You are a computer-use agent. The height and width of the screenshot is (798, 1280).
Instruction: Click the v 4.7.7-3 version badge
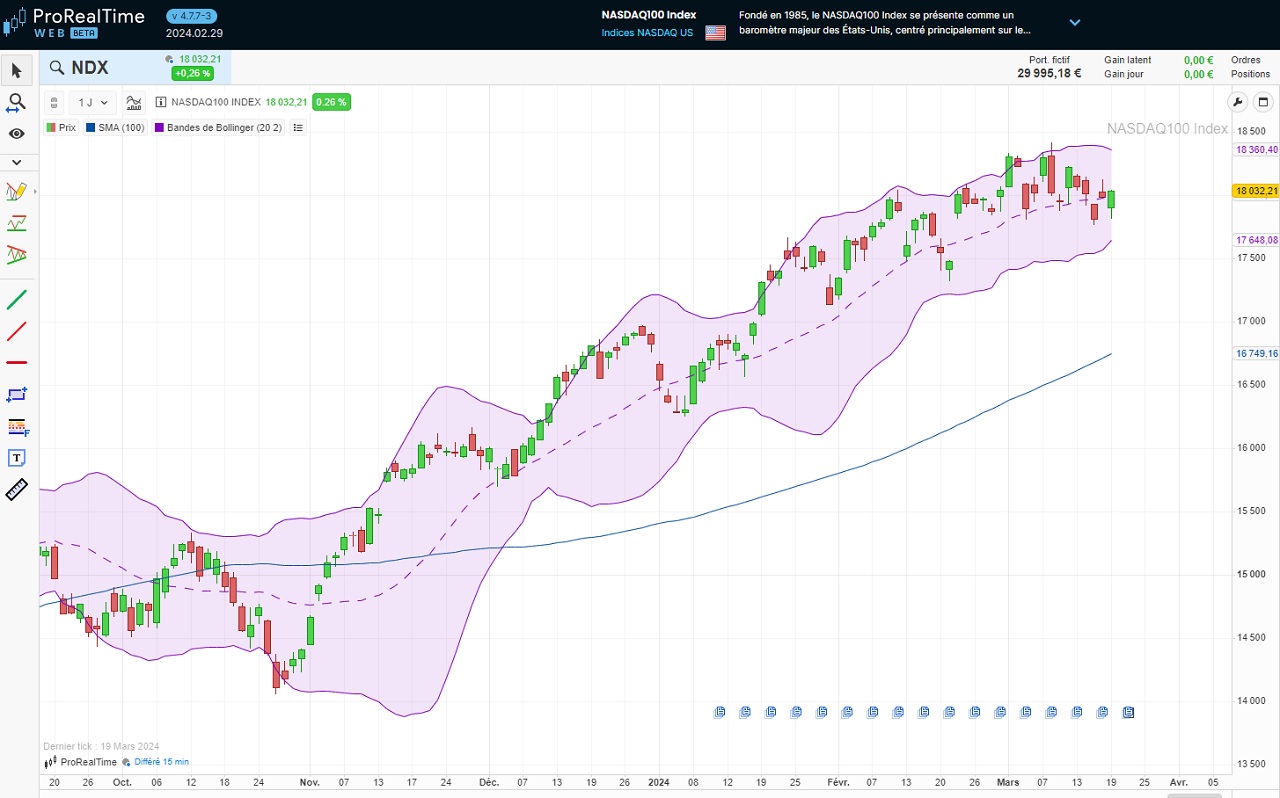[191, 16]
